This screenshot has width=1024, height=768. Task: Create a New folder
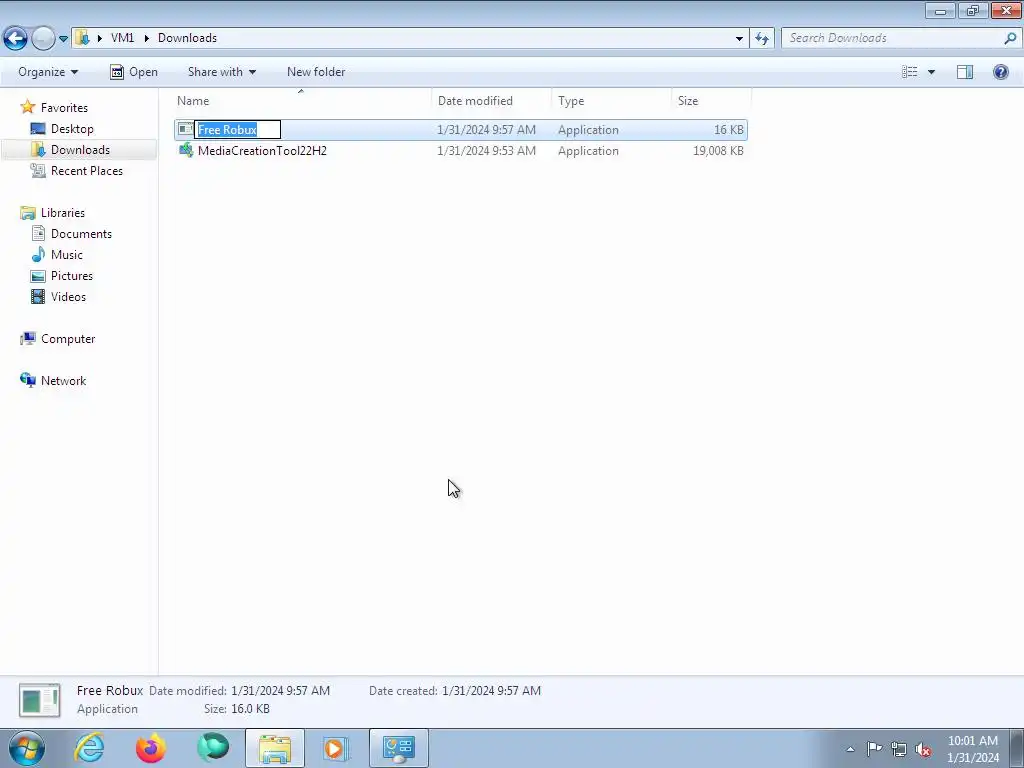click(x=316, y=72)
